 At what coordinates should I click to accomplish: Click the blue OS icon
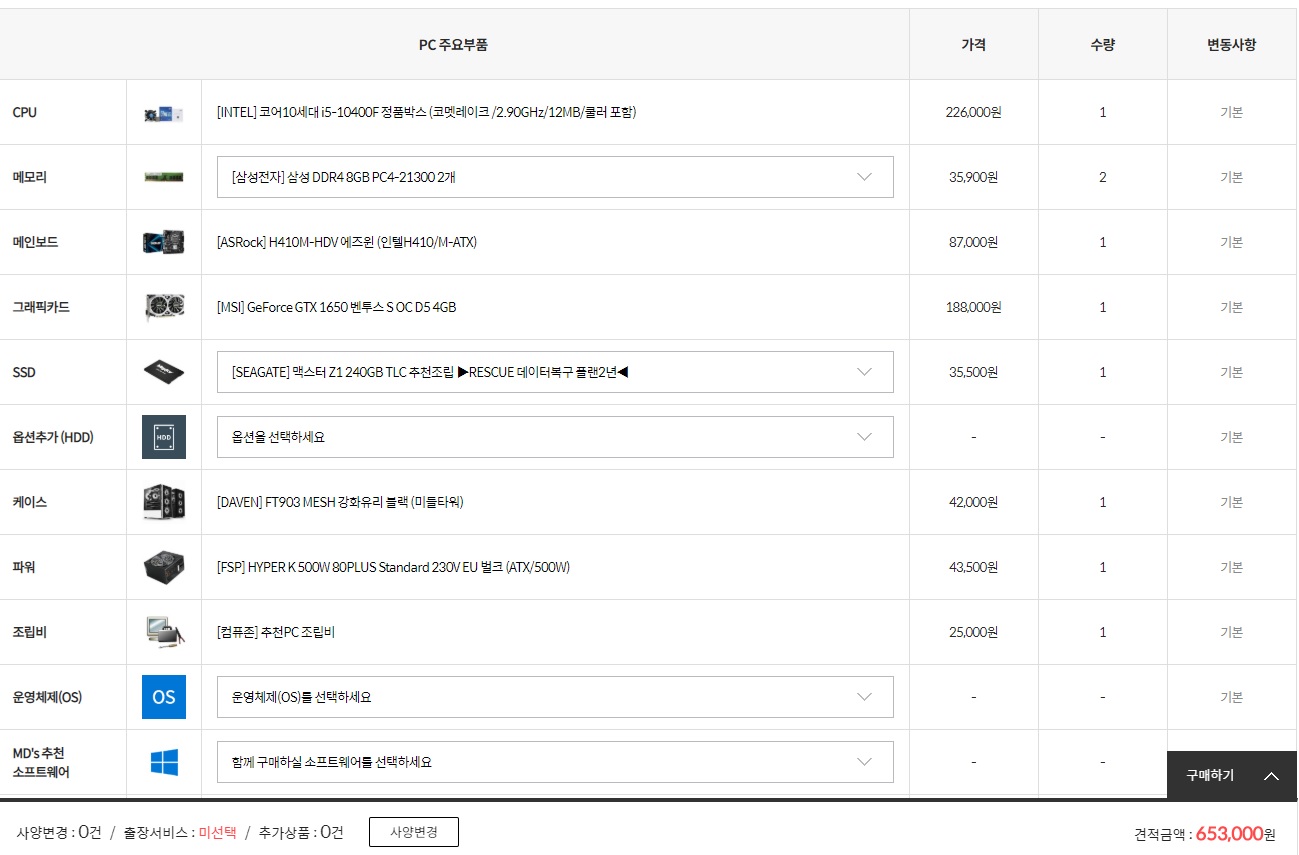pyautogui.click(x=164, y=697)
